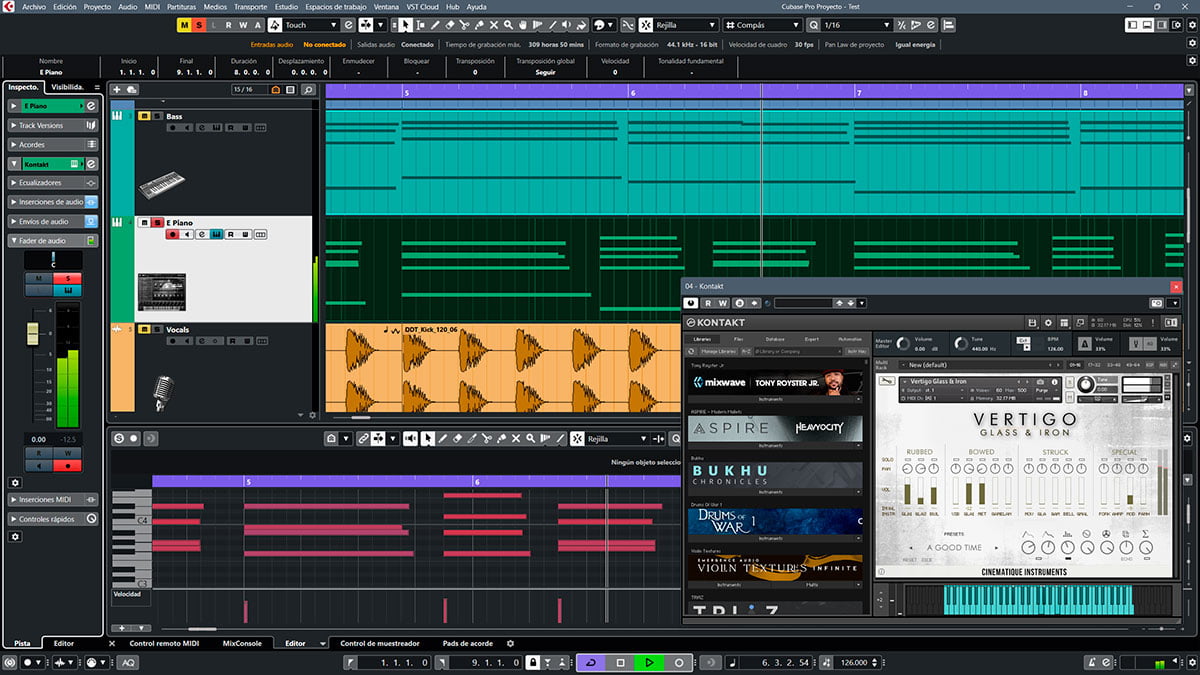Toggle inspector fader red Solo button
Image resolution: width=1200 pixels, height=675 pixels.
point(68,278)
